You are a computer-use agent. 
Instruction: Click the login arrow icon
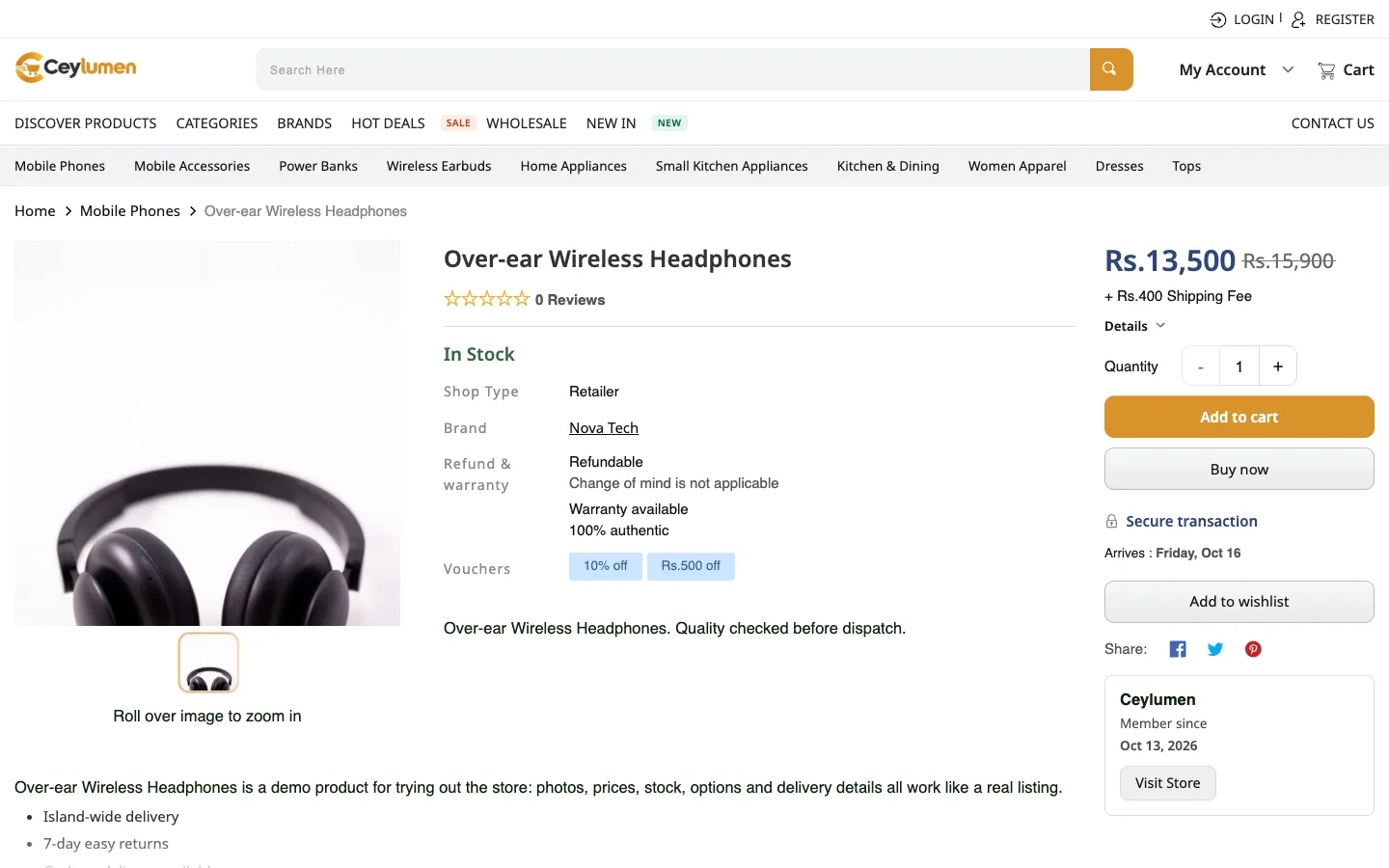[1218, 19]
